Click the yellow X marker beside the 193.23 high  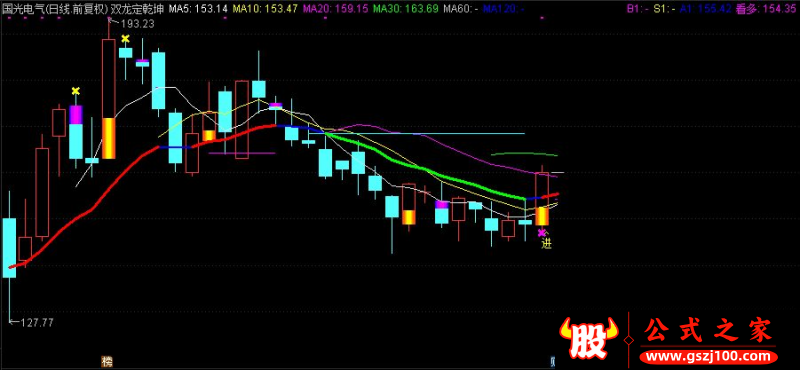(x=126, y=38)
